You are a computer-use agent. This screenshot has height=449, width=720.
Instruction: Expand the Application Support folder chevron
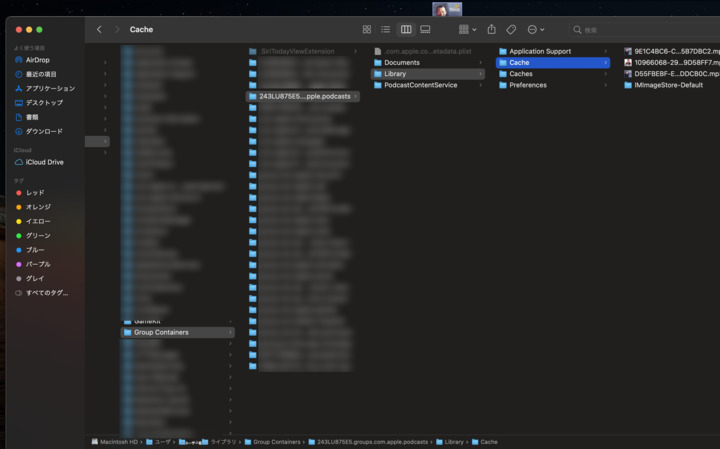pos(605,51)
